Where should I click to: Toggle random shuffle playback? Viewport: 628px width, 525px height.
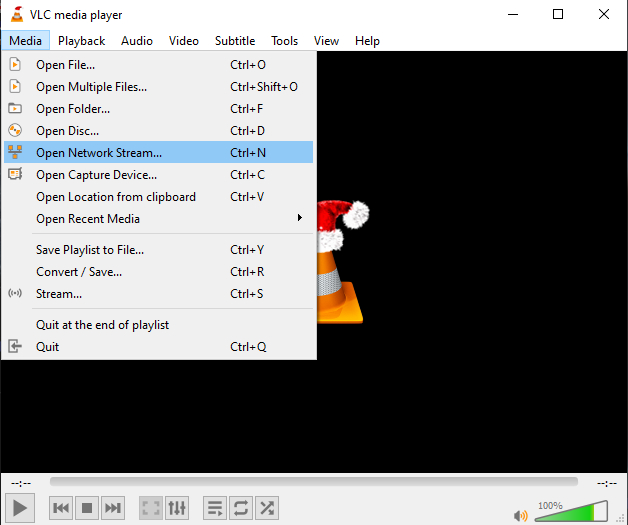[266, 508]
